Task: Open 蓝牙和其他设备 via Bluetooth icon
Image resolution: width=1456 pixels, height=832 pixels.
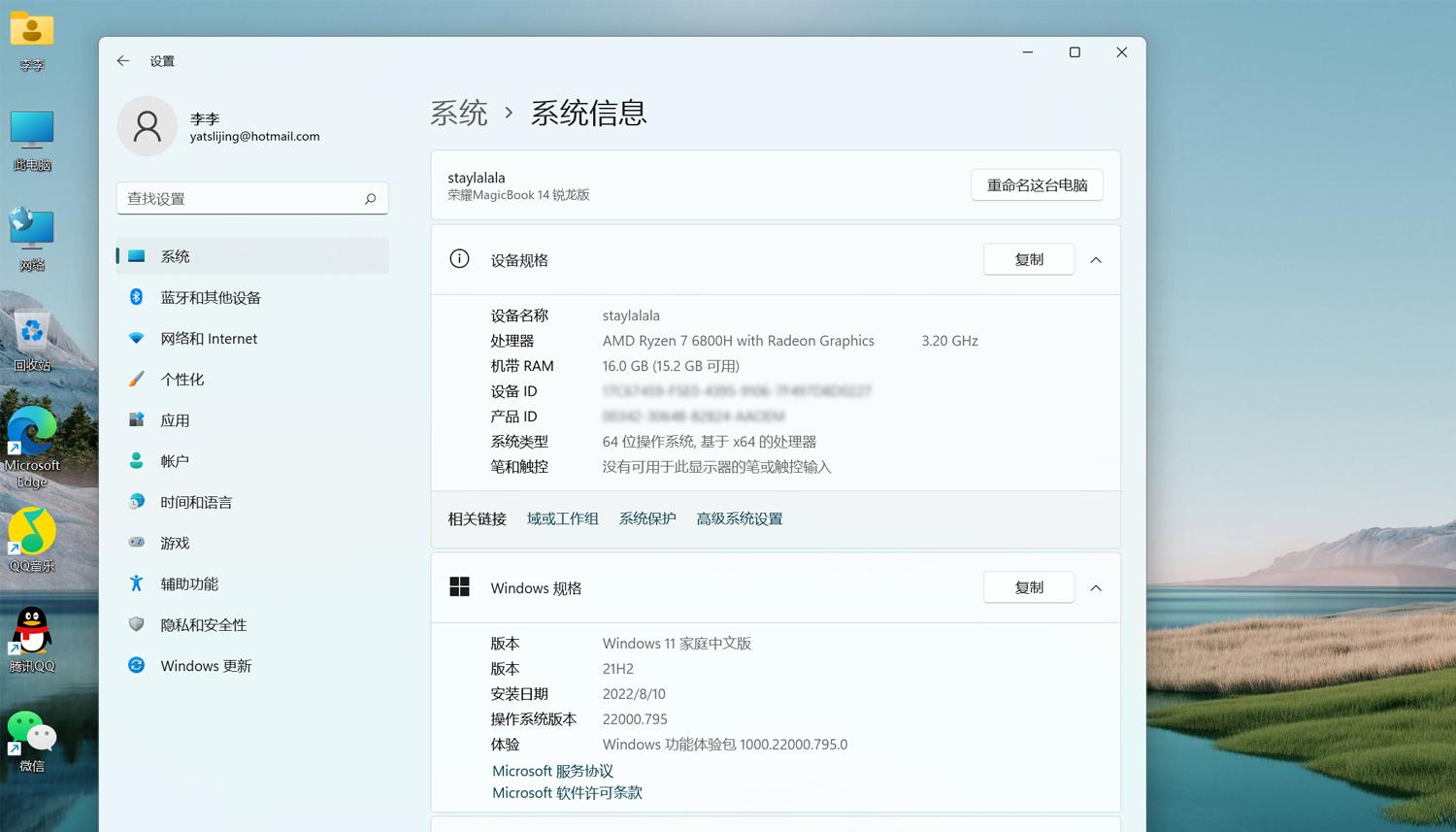Action: click(x=136, y=297)
